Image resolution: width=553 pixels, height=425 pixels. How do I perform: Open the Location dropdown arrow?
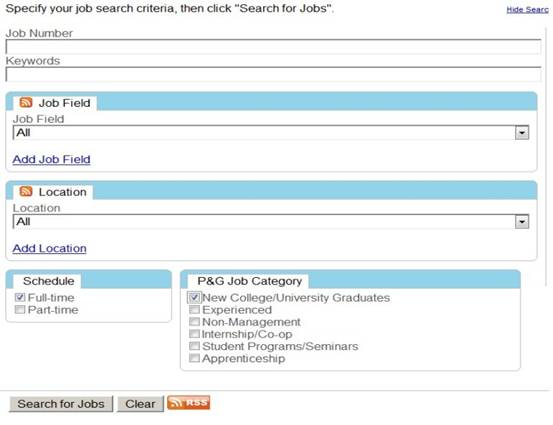click(522, 222)
